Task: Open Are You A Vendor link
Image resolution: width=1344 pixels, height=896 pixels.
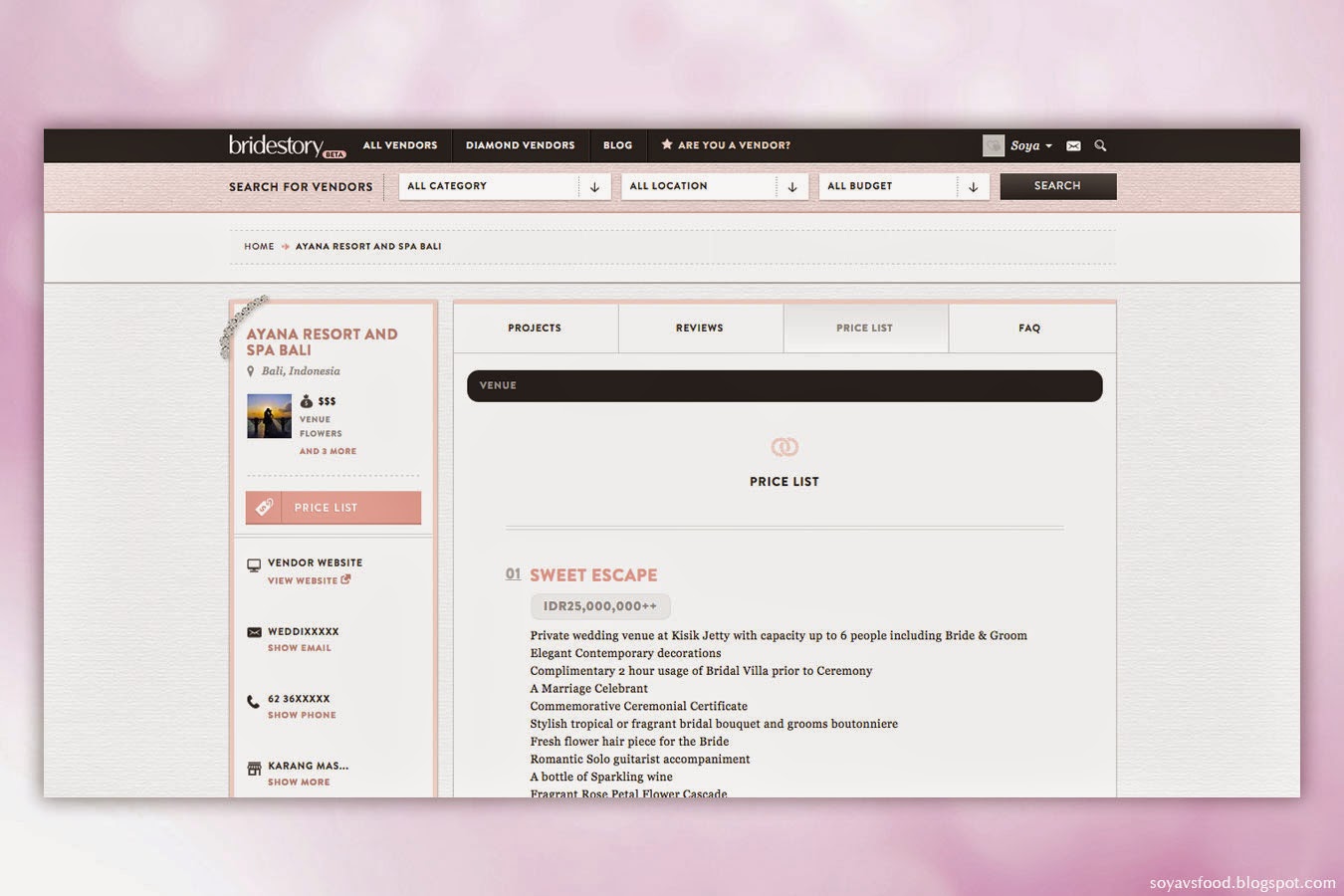Action: 734,145
